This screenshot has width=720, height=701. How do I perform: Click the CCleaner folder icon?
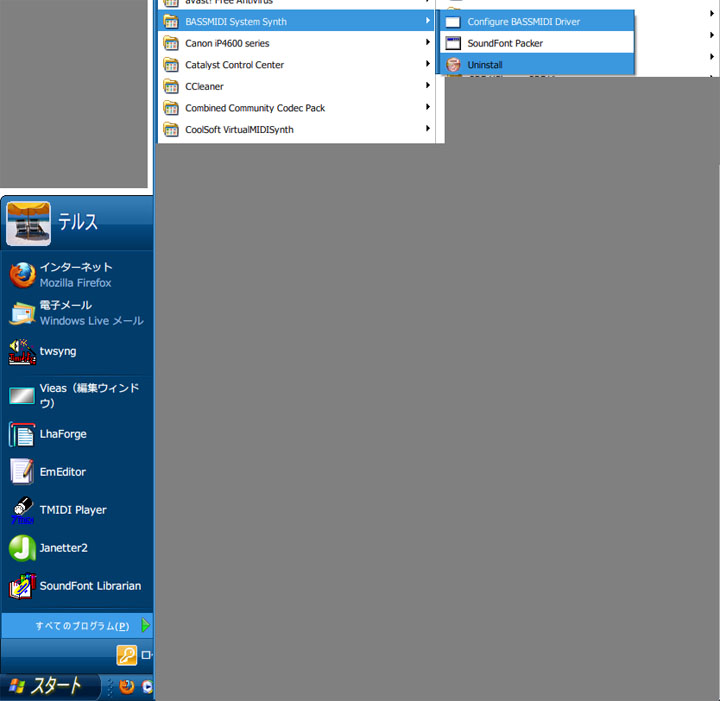(171, 86)
